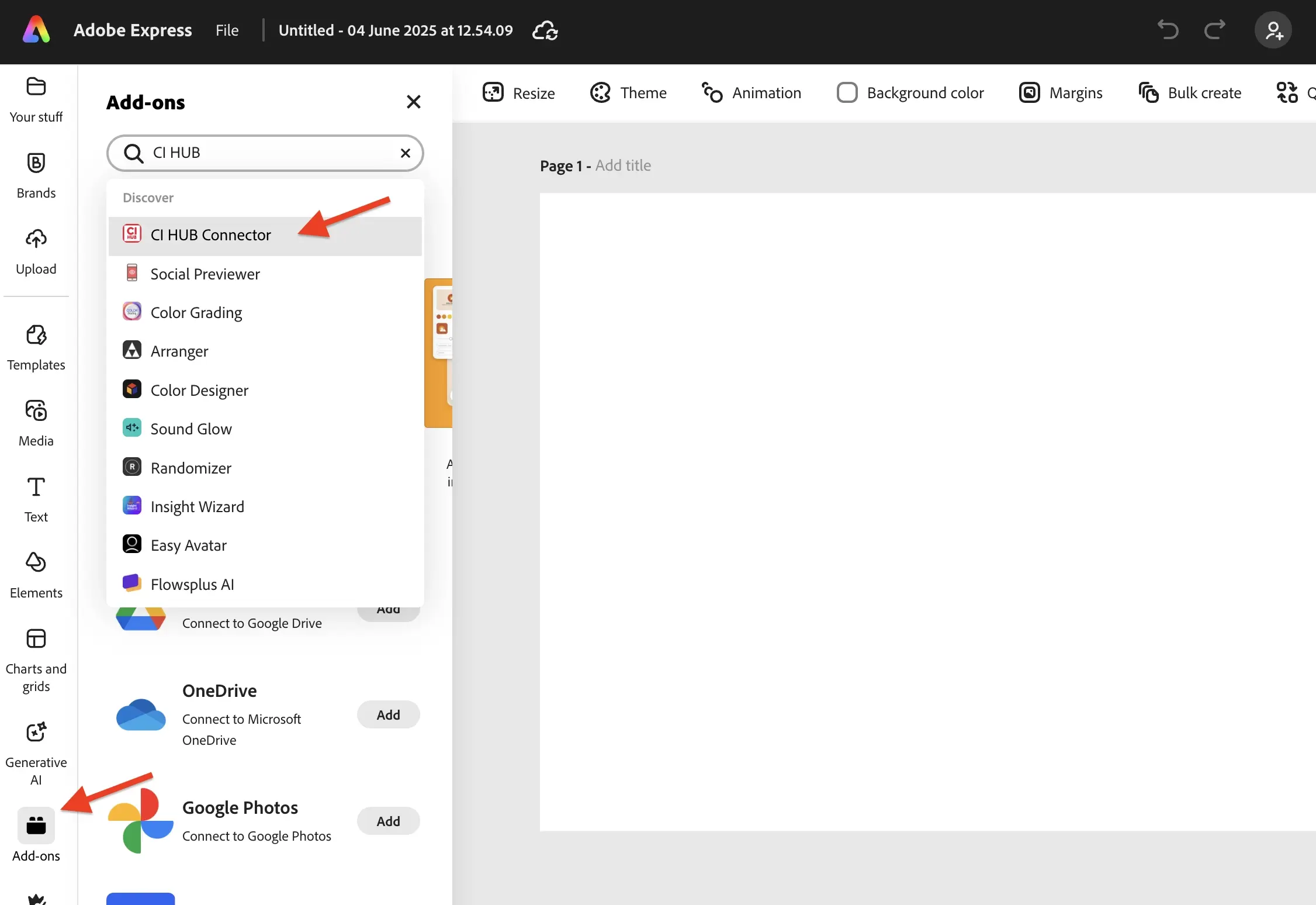Viewport: 1316px width, 905px height.
Task: Open the Upload panel
Action: pos(36,252)
